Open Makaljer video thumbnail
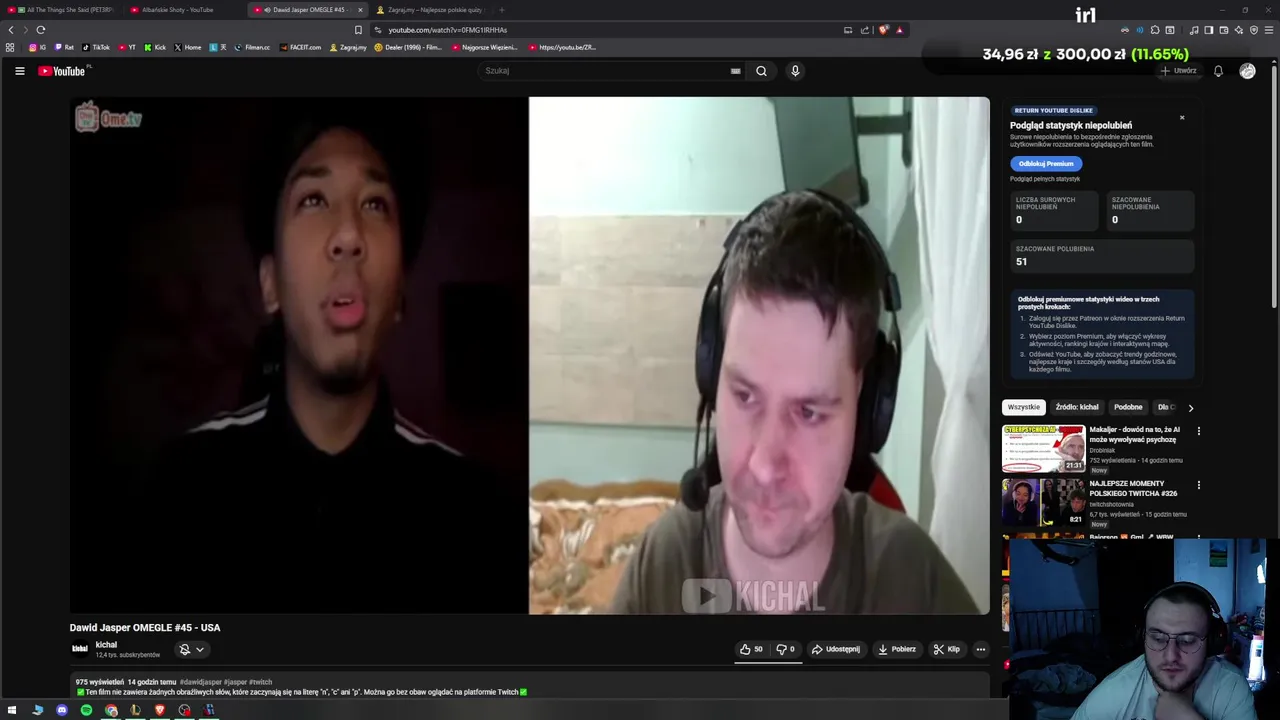 coord(1043,449)
